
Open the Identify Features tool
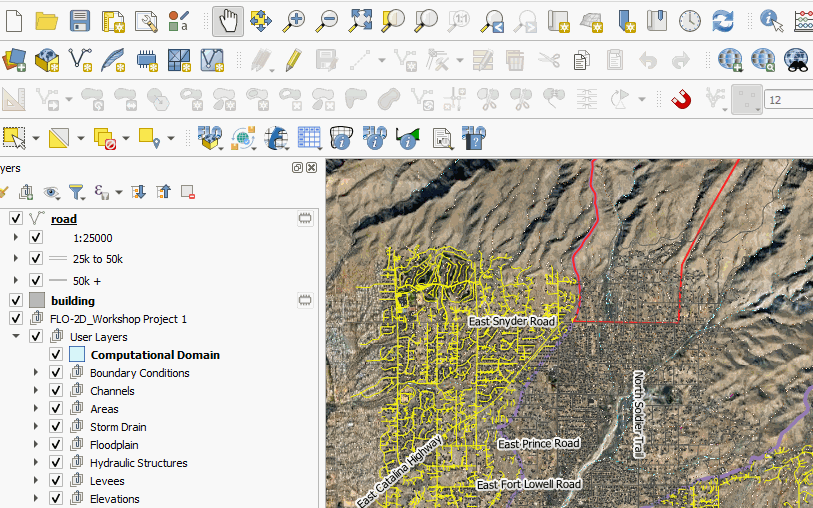(771, 20)
